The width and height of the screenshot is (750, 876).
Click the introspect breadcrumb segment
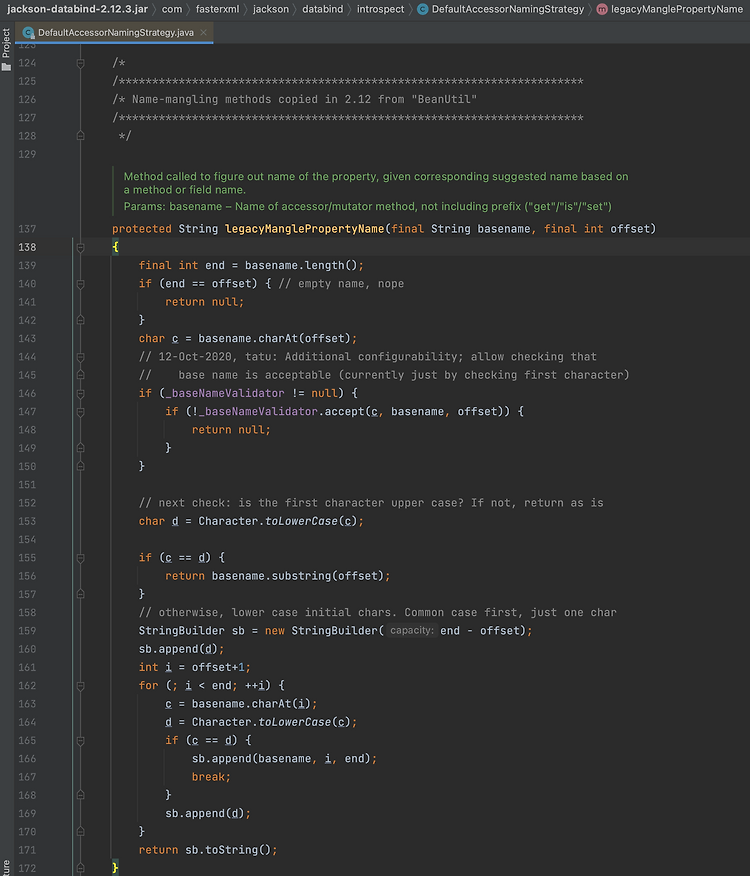(381, 9)
